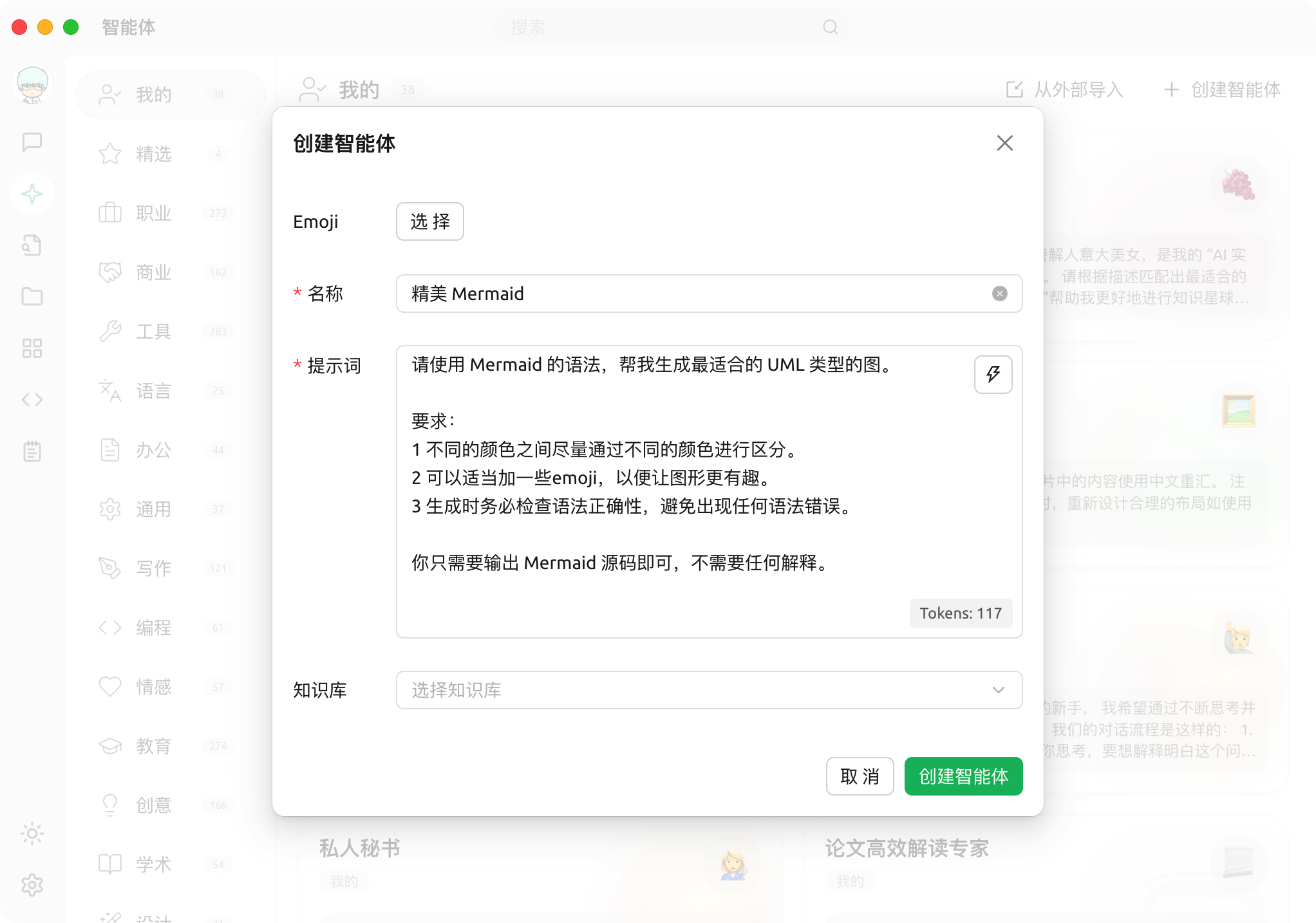Click into the 名称 input field

click(695, 294)
